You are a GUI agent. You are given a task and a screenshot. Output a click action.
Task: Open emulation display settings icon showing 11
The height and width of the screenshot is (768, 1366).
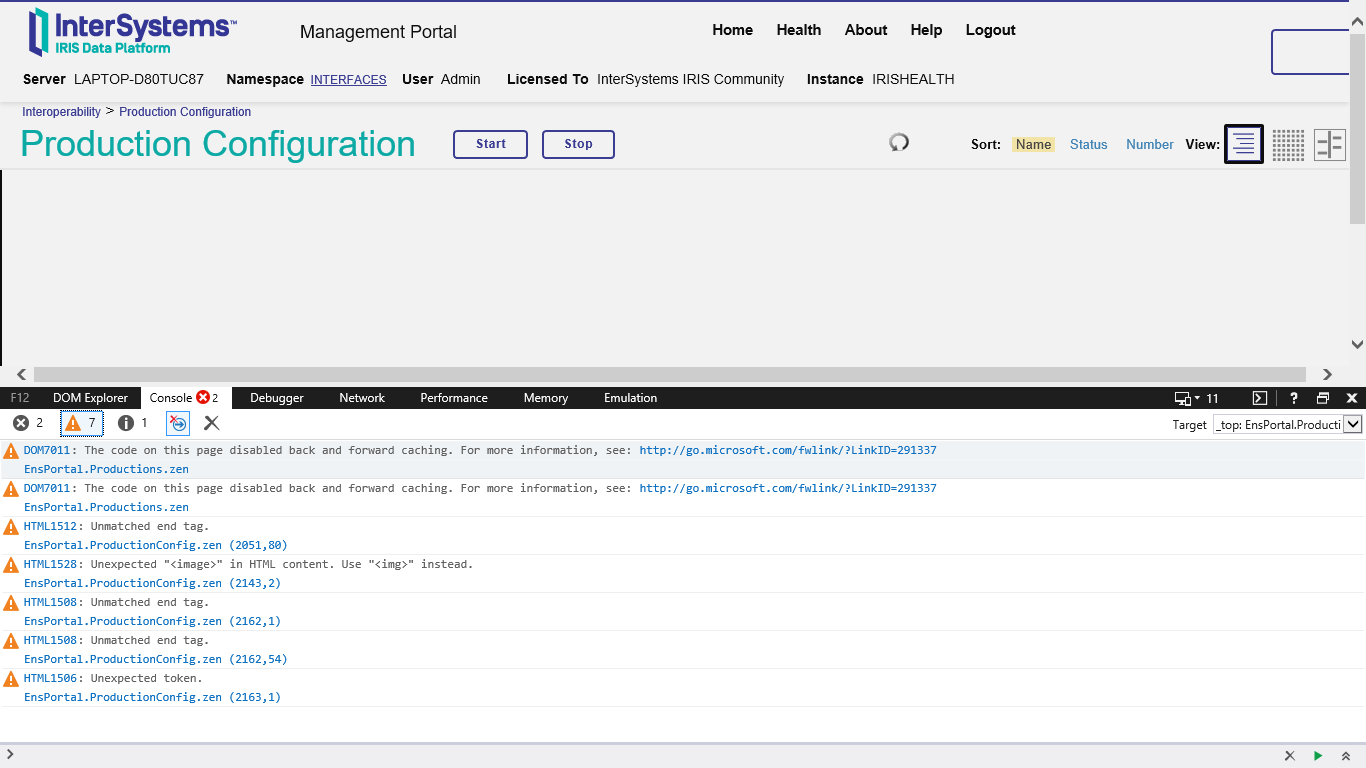(x=1197, y=398)
